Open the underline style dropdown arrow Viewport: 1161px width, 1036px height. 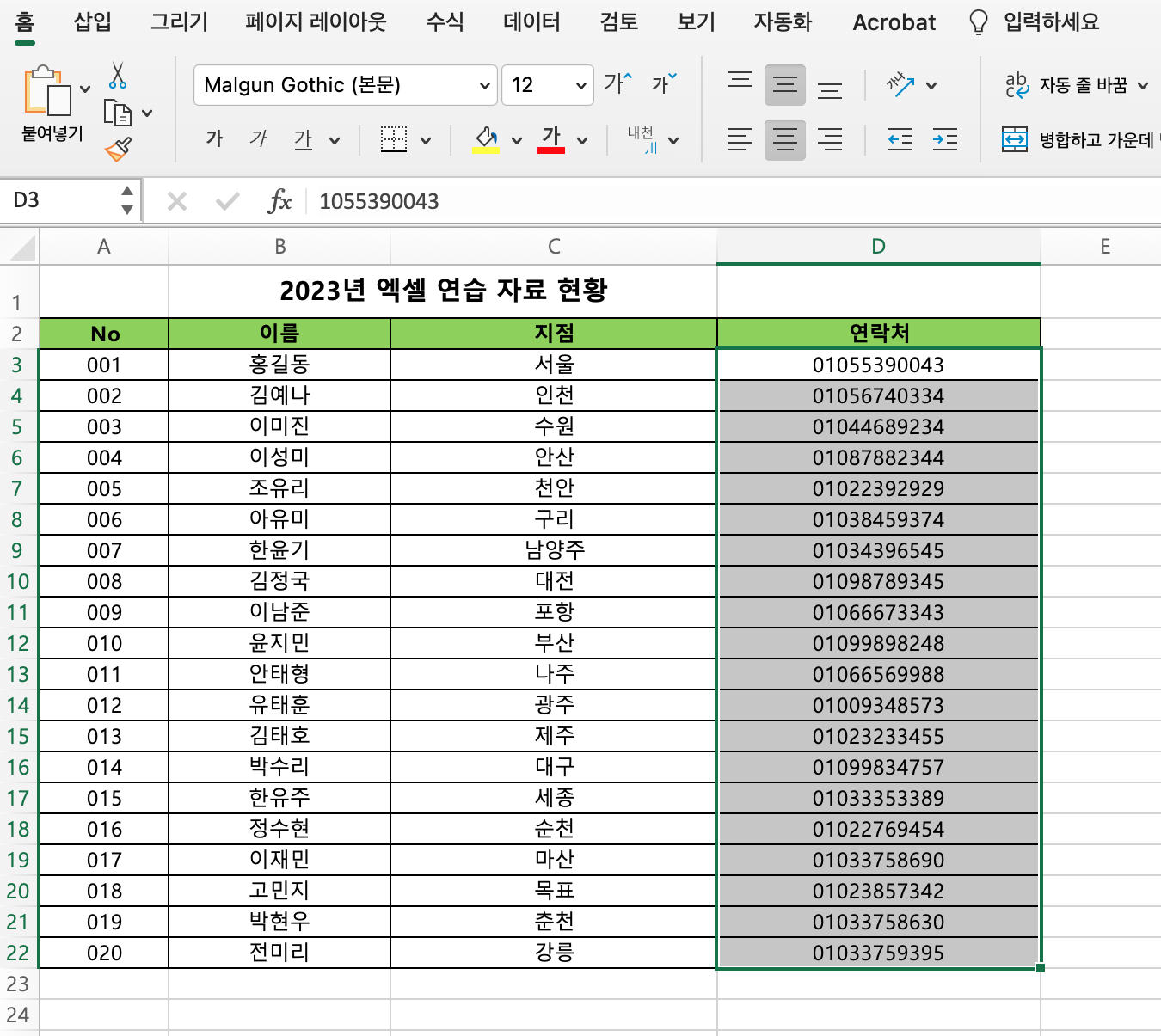(335, 140)
